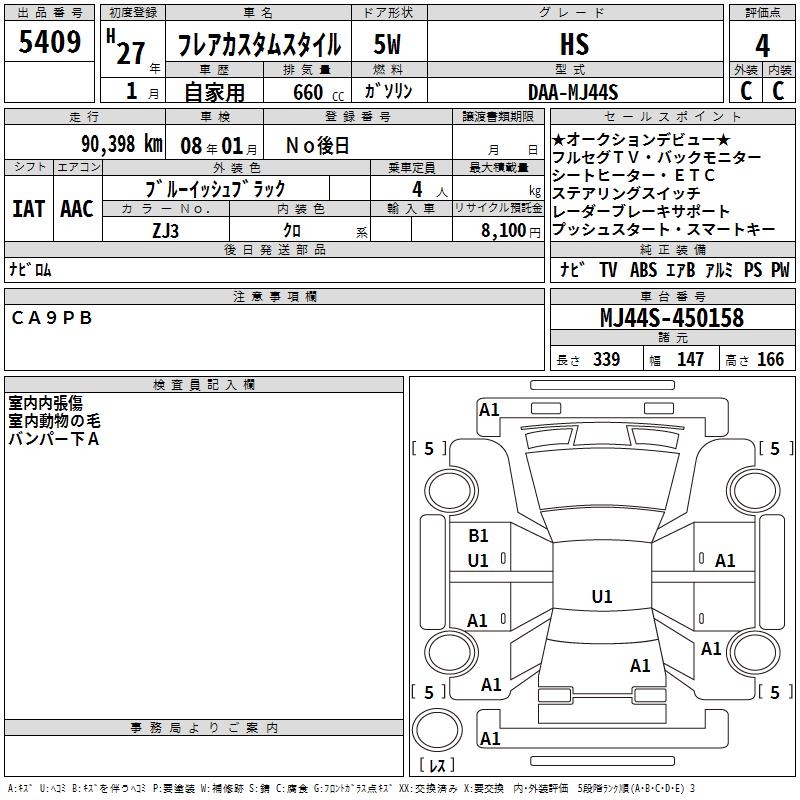Click chassis number MJ44S-450158
This screenshot has width=800, height=800.
pyautogui.click(x=672, y=317)
